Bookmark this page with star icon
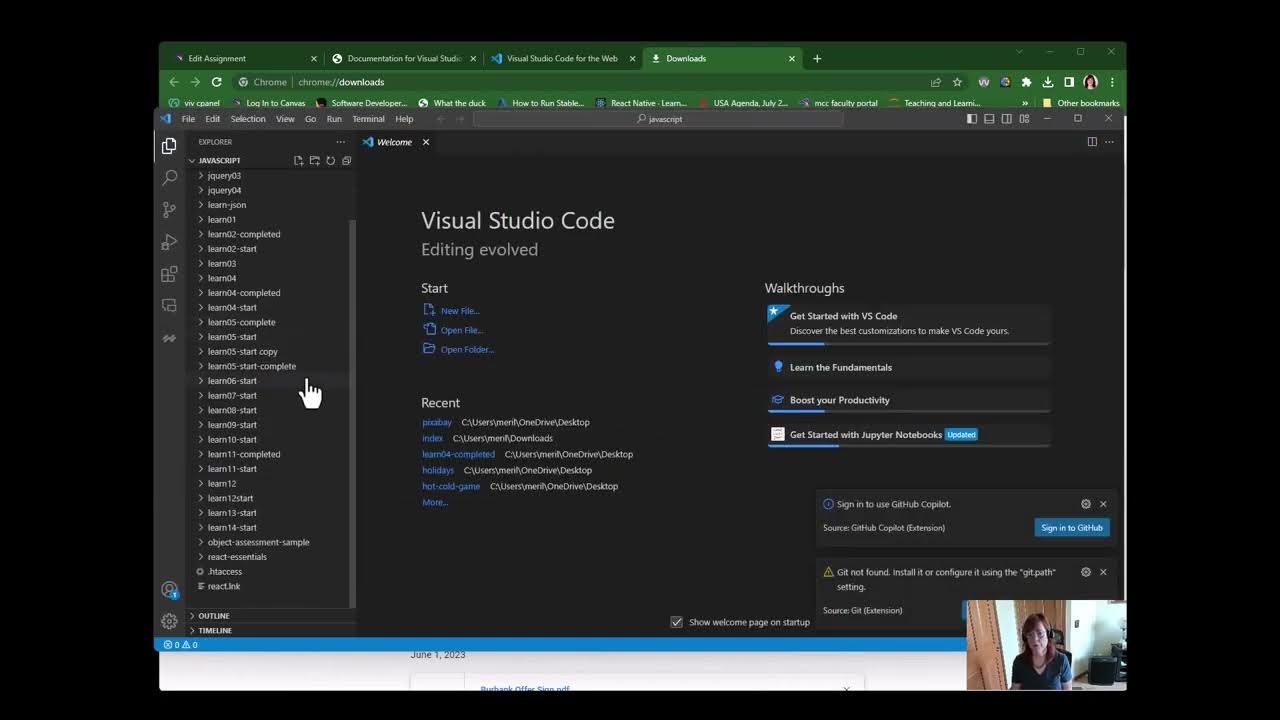Viewport: 1280px width, 720px height. pyautogui.click(x=957, y=82)
